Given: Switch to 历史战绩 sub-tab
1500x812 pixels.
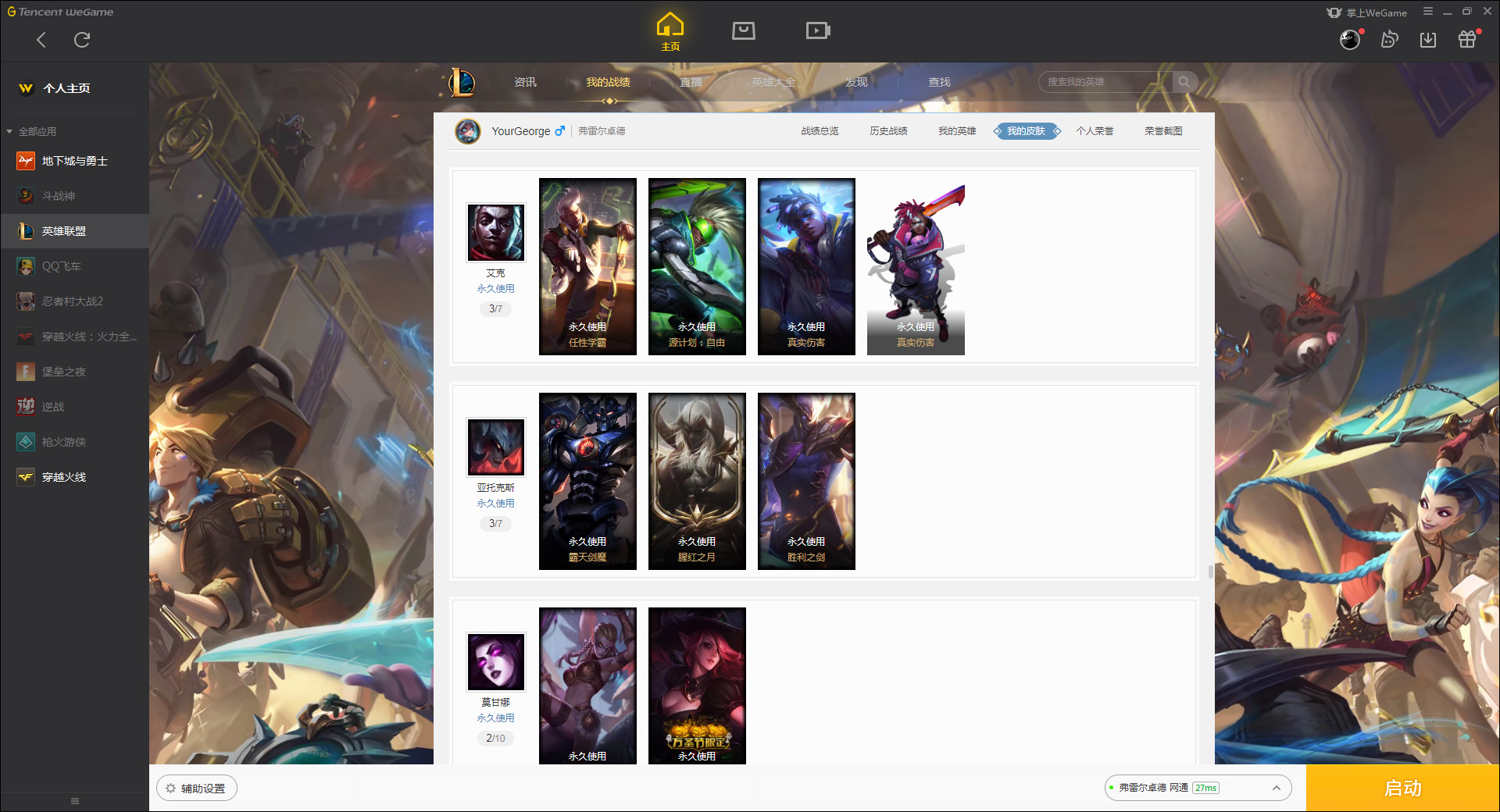Looking at the screenshot, I should click(x=888, y=131).
